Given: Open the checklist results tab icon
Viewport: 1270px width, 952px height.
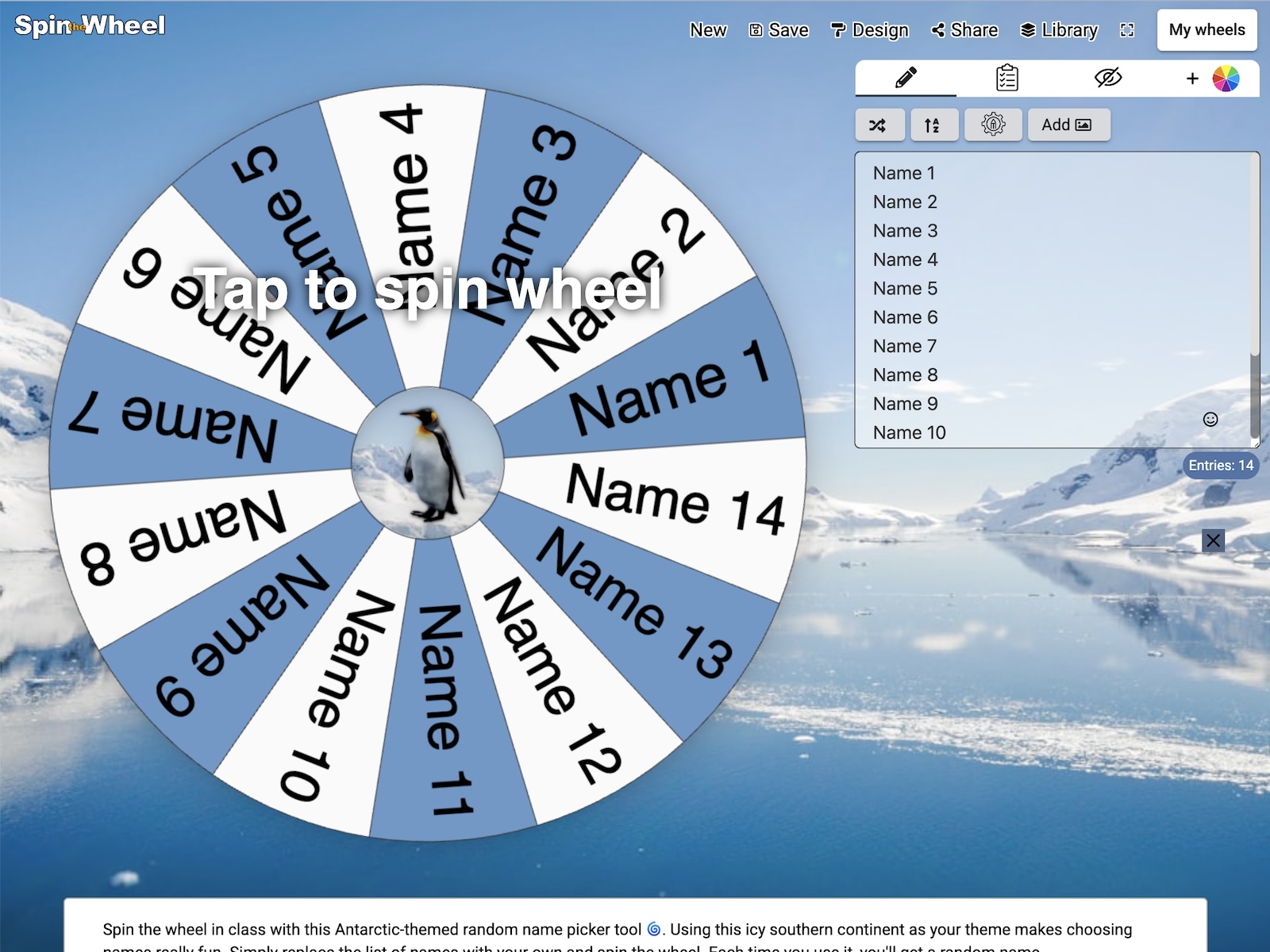Looking at the screenshot, I should [x=1007, y=78].
